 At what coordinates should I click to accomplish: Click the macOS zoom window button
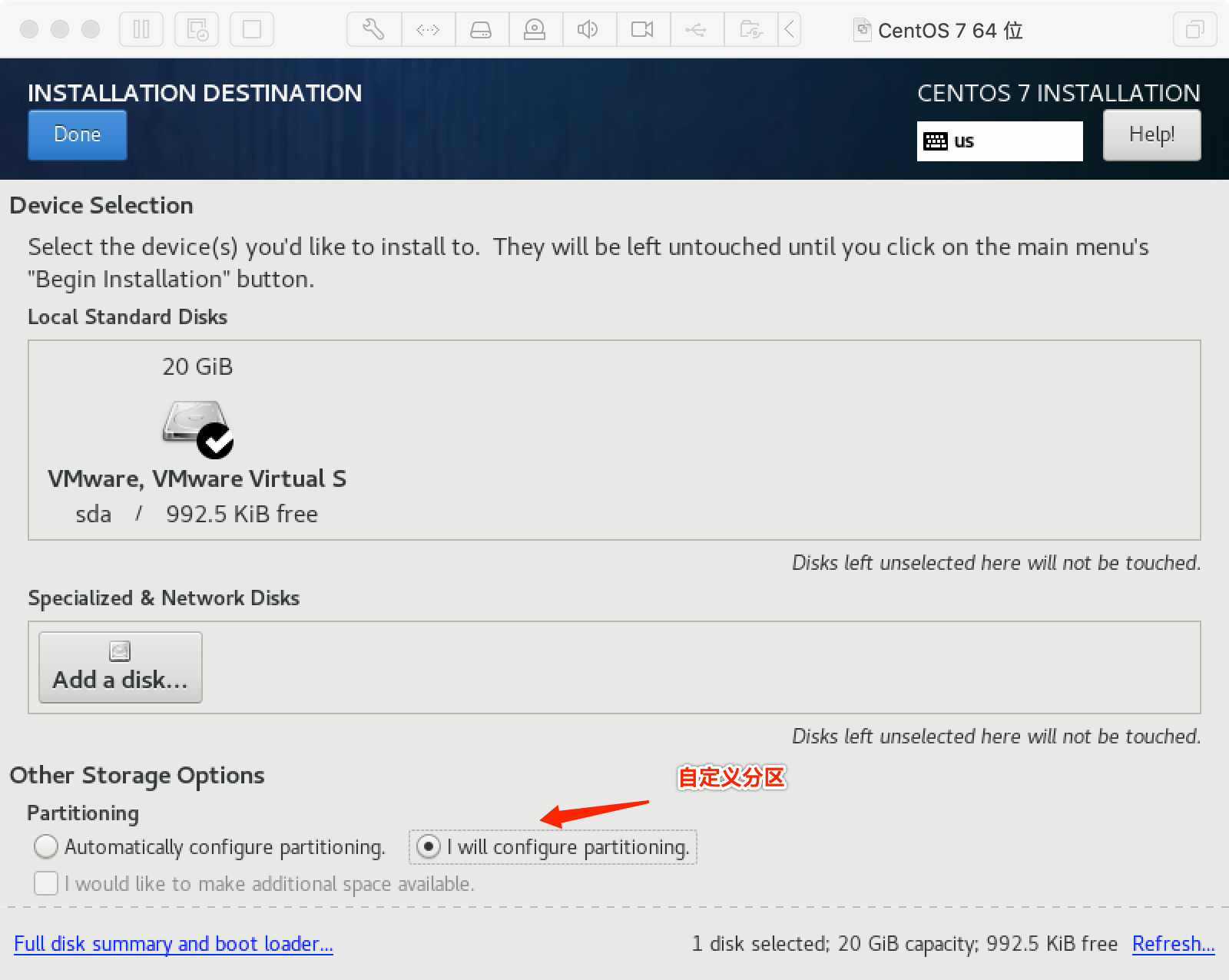91,29
